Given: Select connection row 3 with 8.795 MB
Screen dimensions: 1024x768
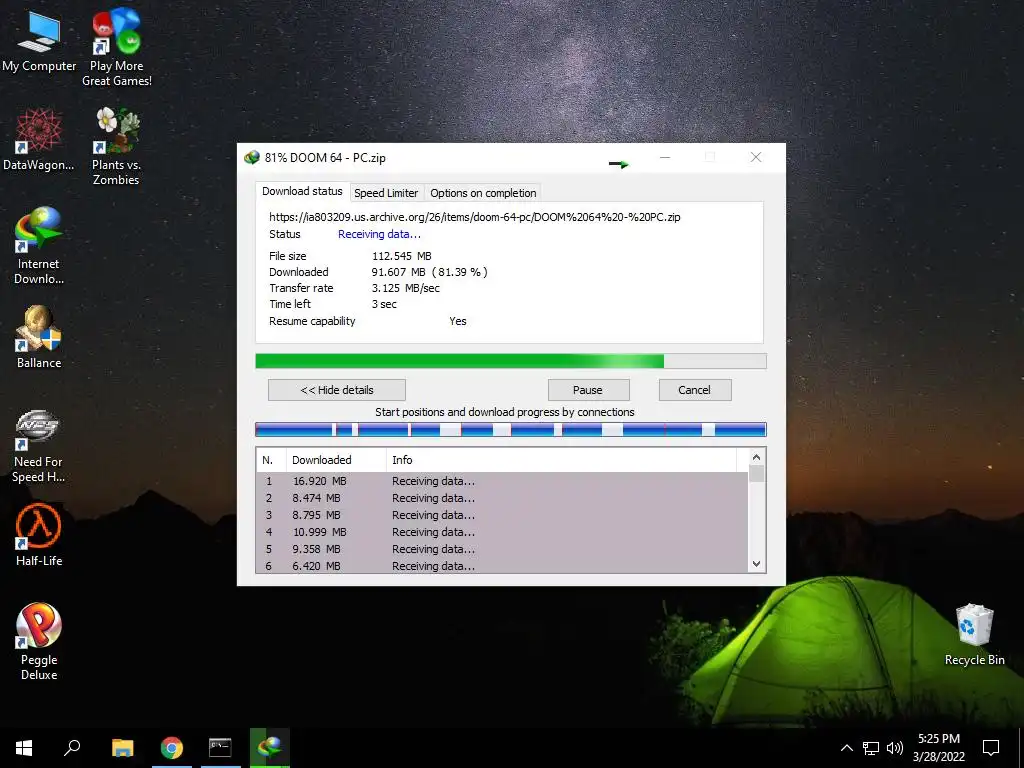Looking at the screenshot, I should [x=502, y=515].
